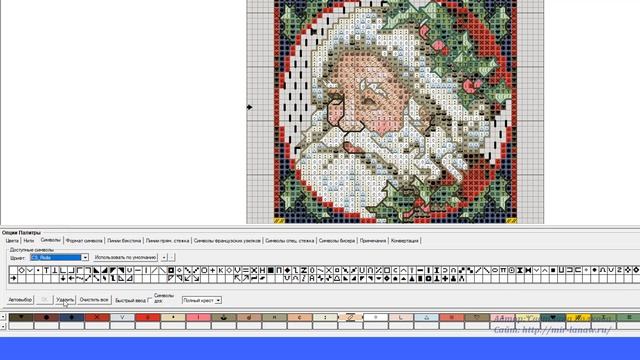This screenshot has width=640, height=360.
Task: Choose the letter K symbol
Action: [221, 270]
